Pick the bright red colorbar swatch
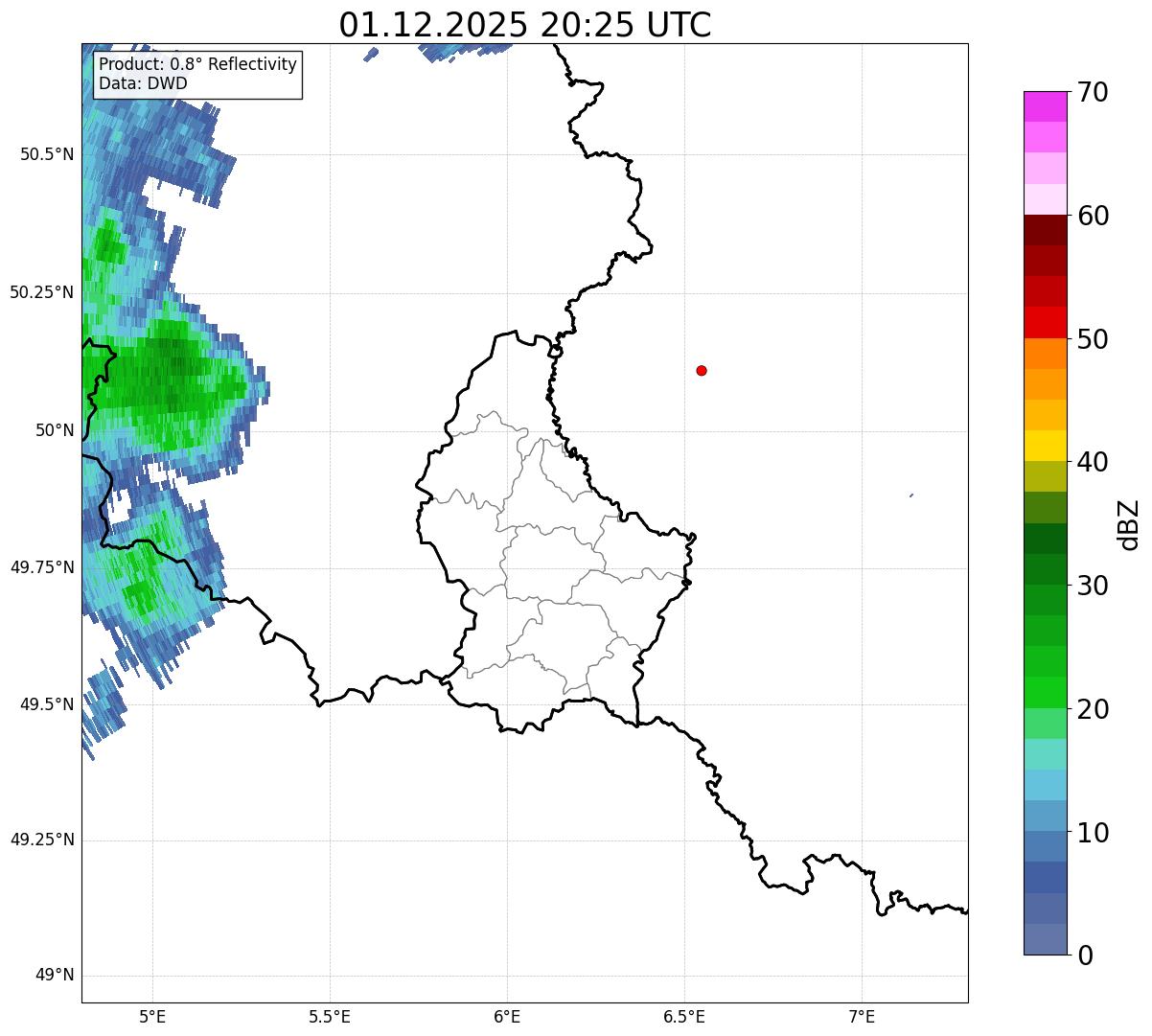 [x=1045, y=323]
